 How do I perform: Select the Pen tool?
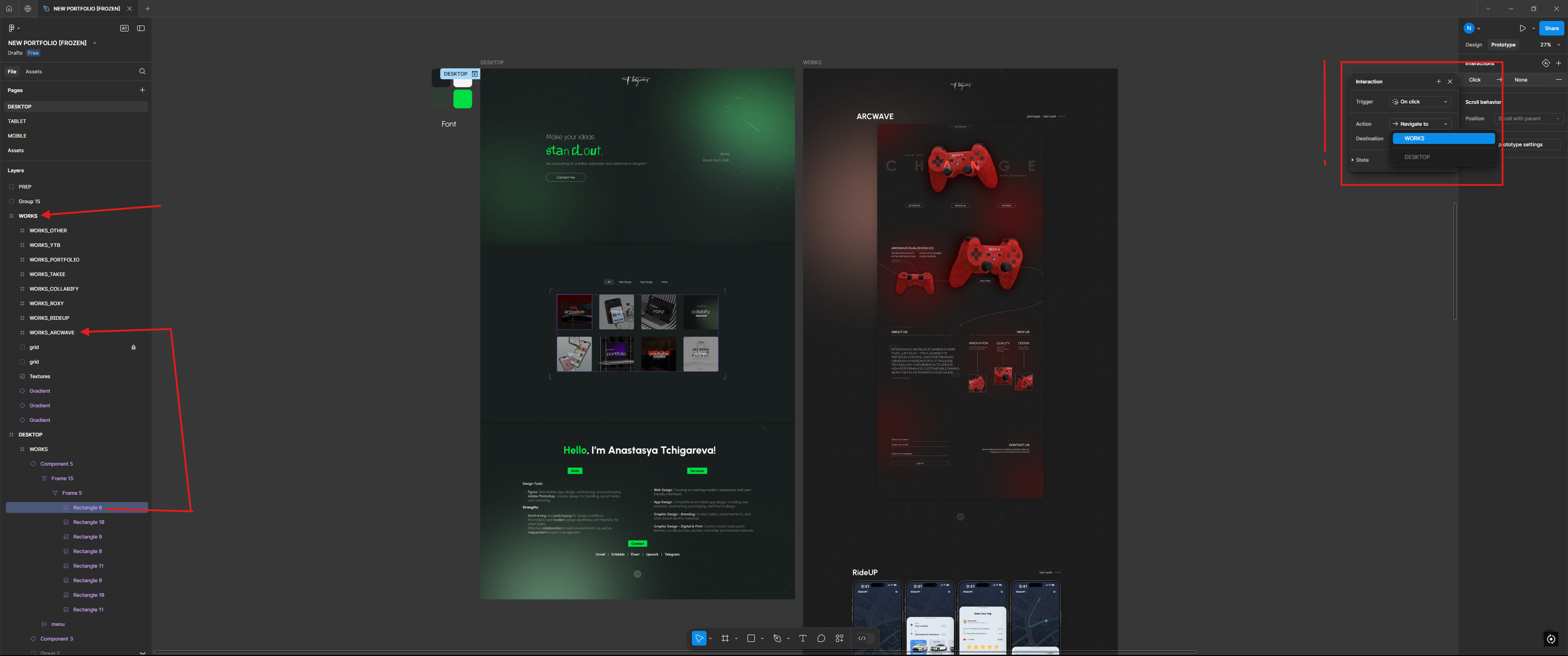[x=777, y=638]
